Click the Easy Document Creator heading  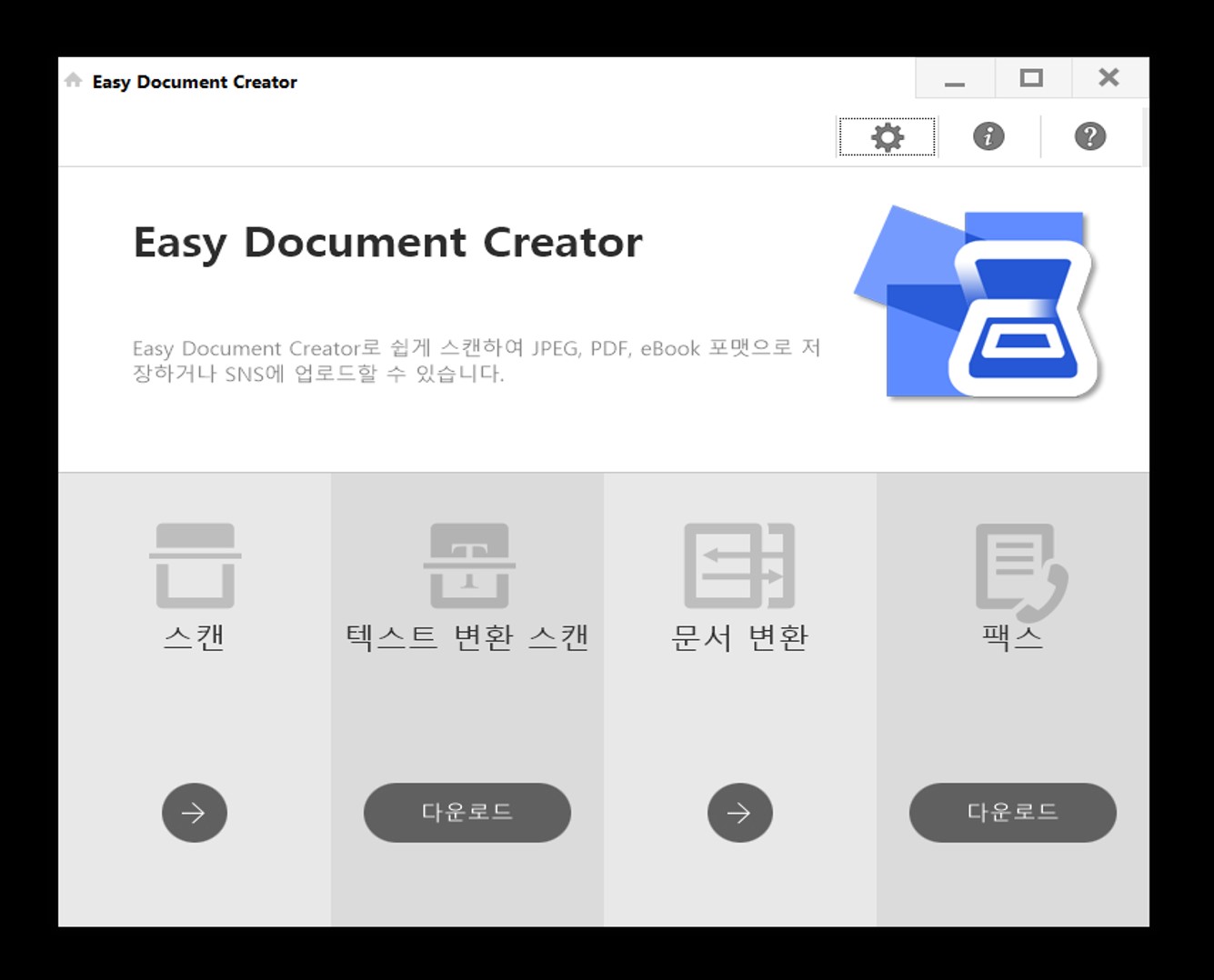tap(386, 242)
